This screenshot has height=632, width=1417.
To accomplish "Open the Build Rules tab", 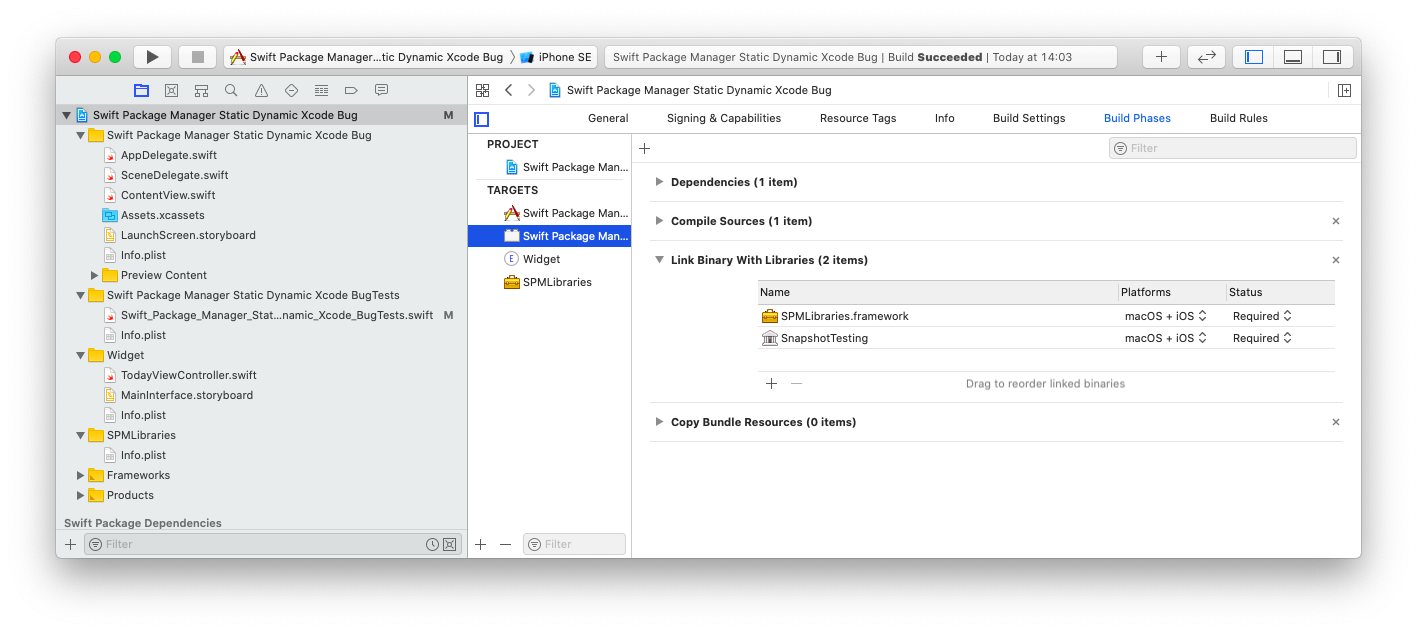I will tap(1239, 118).
